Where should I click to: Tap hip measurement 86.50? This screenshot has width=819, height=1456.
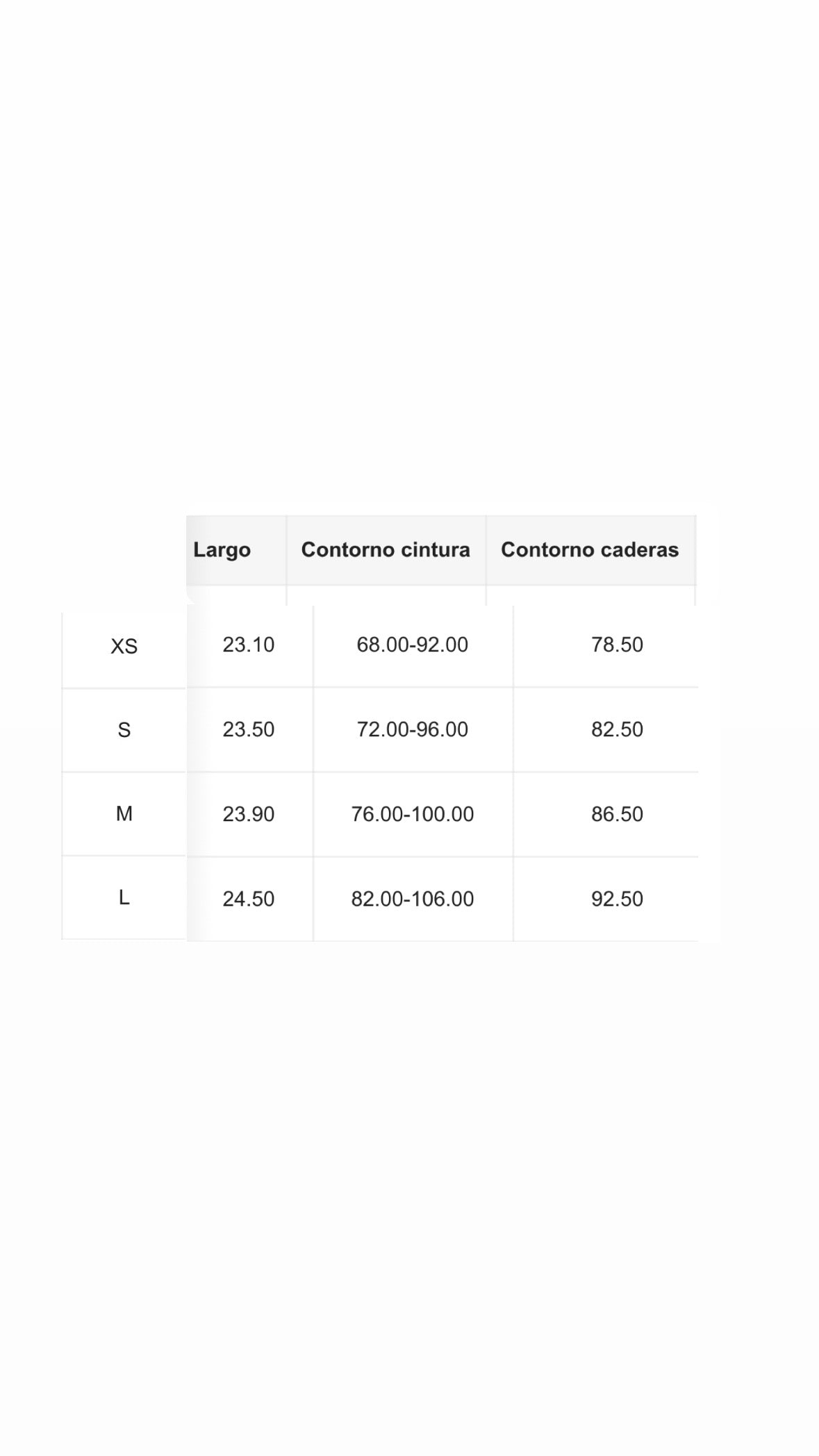pyautogui.click(x=617, y=814)
